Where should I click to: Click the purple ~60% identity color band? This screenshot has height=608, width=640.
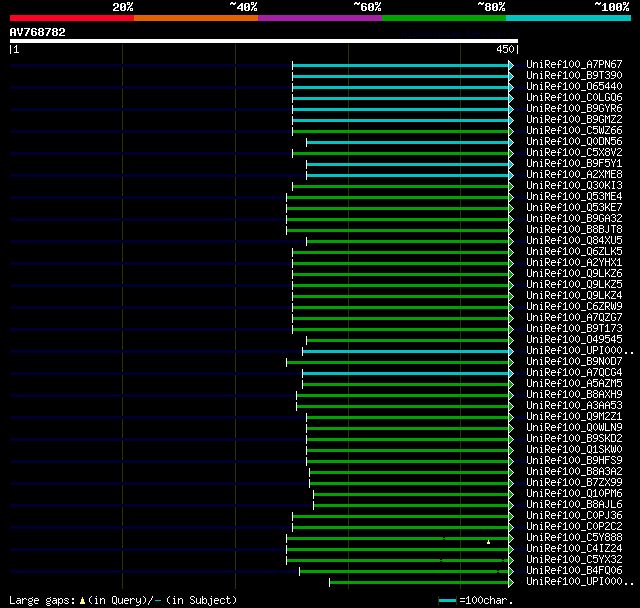[319, 17]
